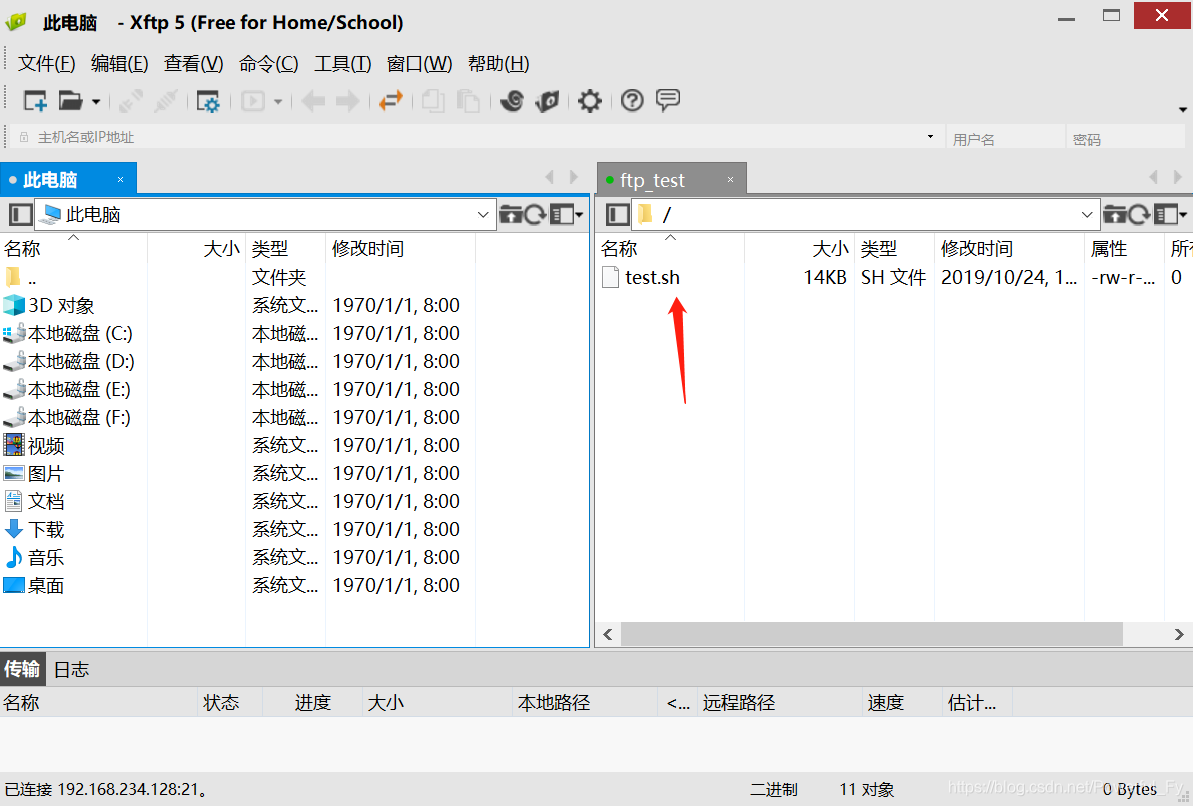This screenshot has height=806, width=1193.
Task: Close the ftp_test tab
Action: [x=730, y=180]
